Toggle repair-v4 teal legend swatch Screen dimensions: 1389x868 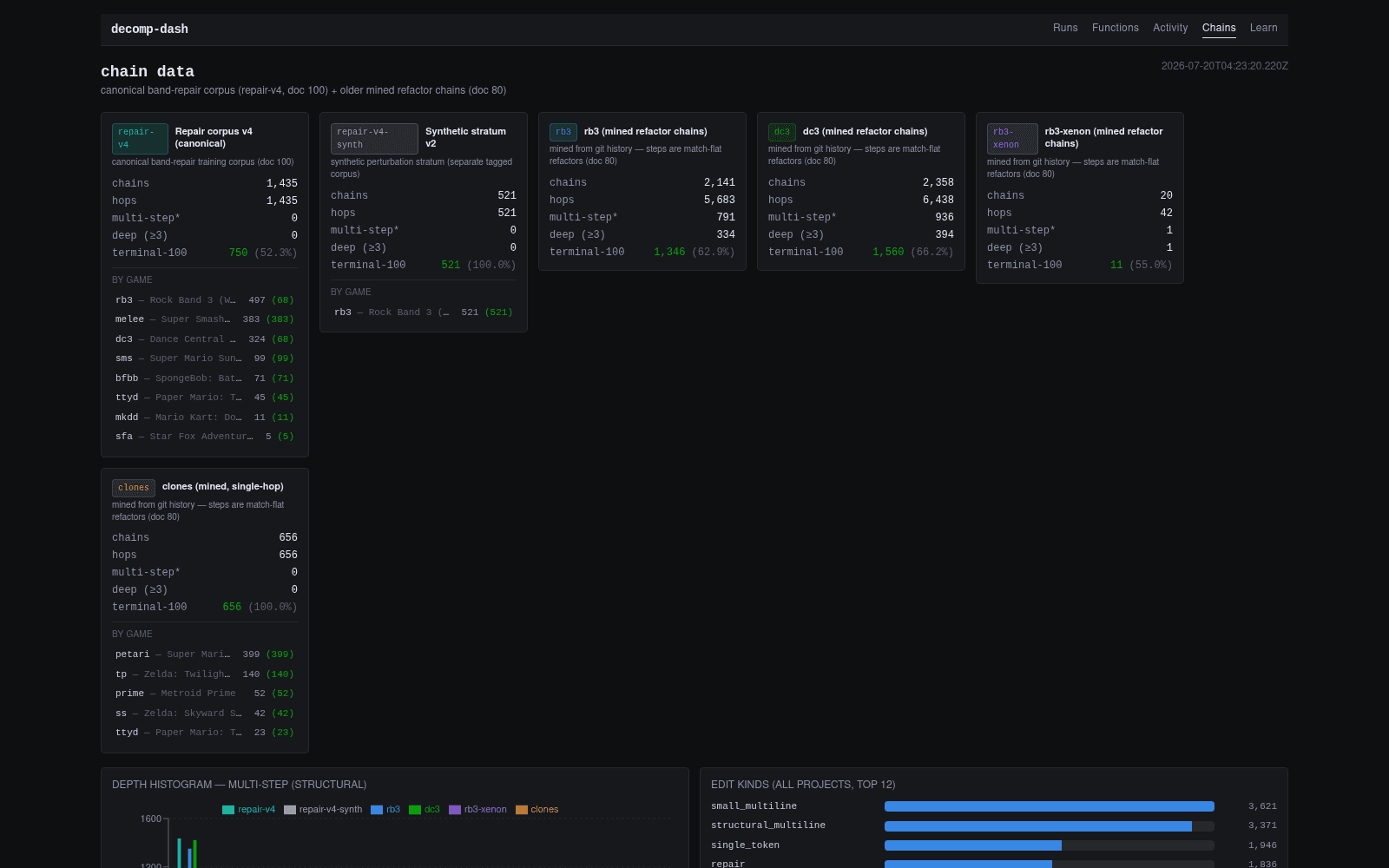[x=228, y=810]
